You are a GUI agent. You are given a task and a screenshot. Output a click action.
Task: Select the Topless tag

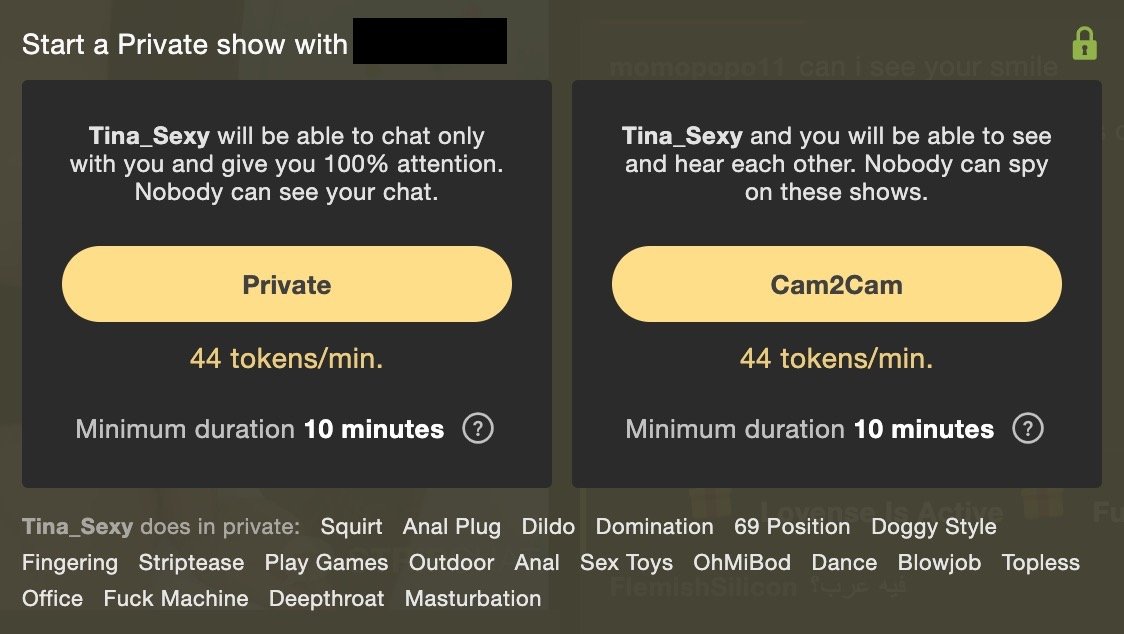(1041, 562)
